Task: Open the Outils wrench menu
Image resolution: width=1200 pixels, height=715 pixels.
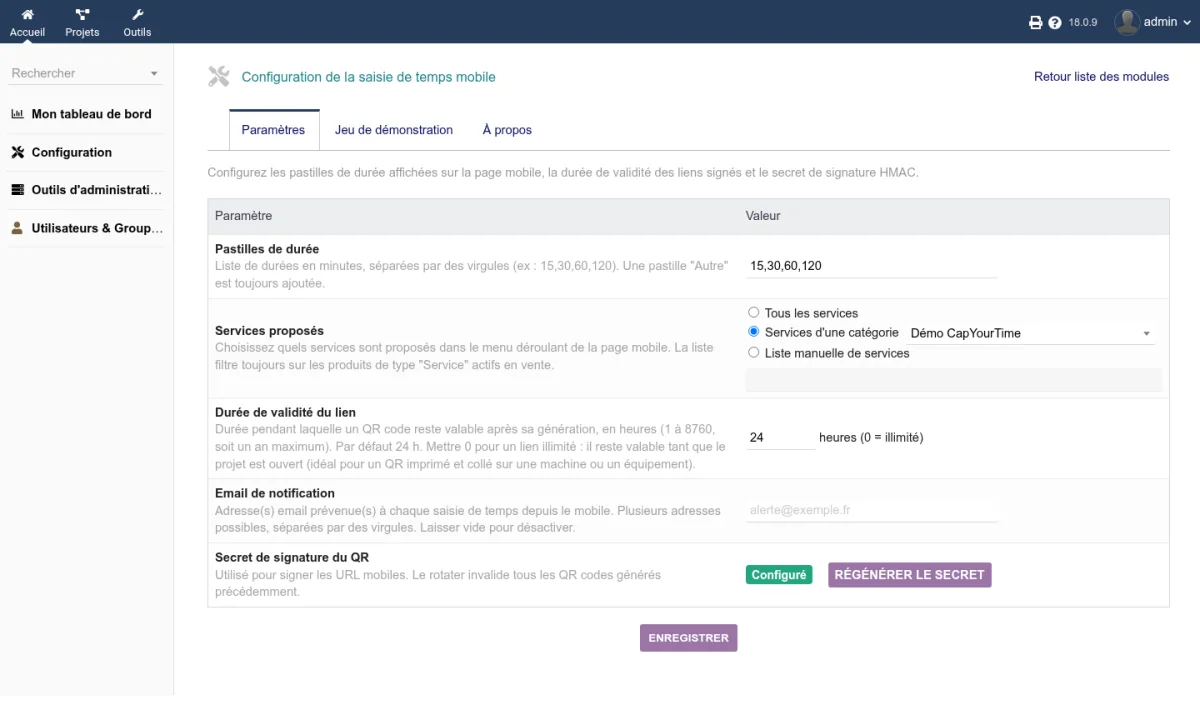Action: click(x=137, y=15)
